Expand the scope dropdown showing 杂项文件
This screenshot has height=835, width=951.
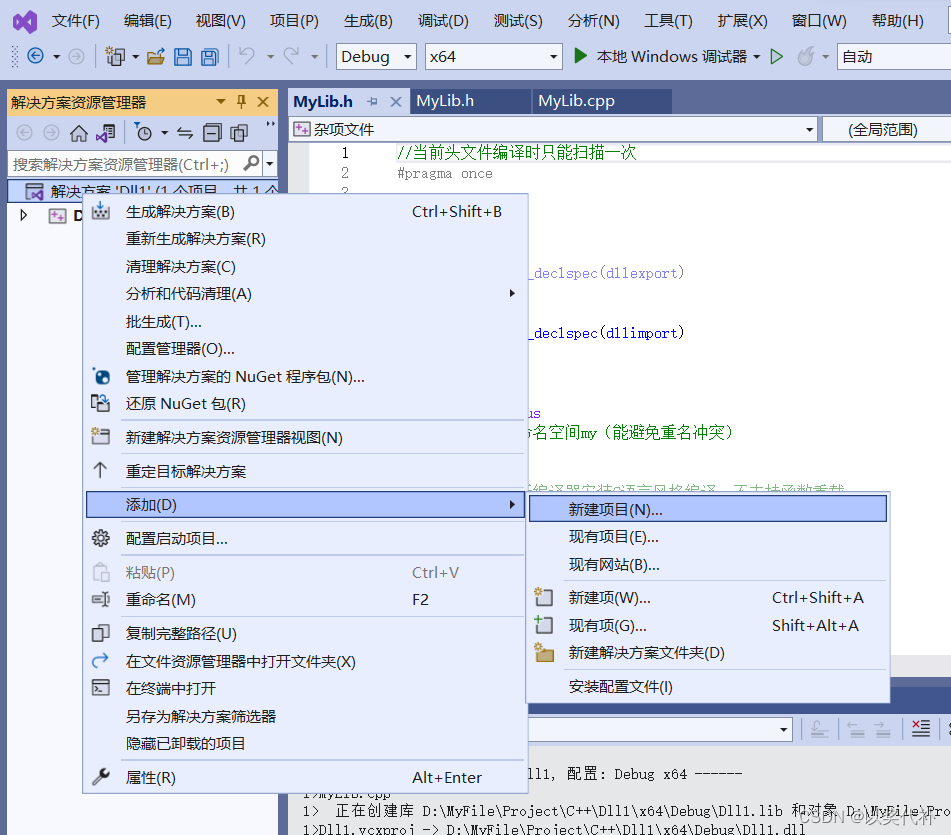pyautogui.click(x=808, y=128)
